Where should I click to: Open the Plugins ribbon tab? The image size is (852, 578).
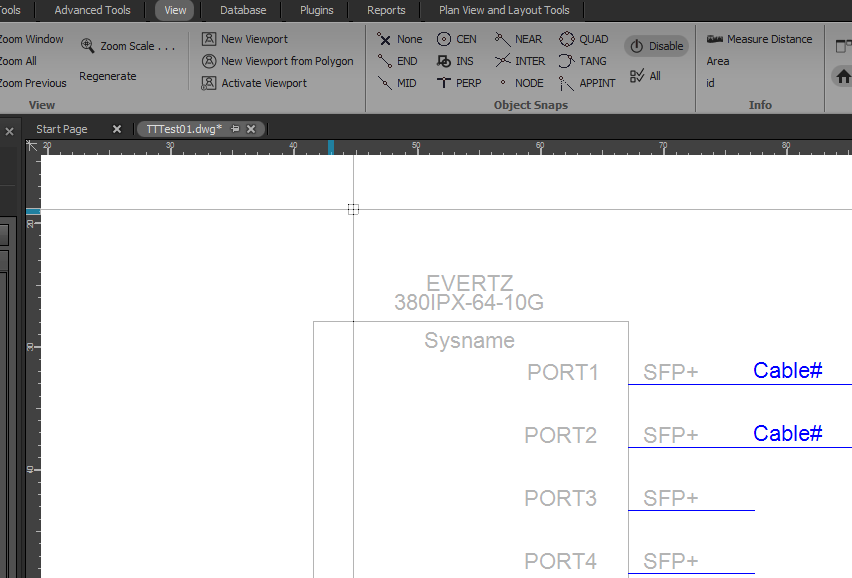click(317, 10)
